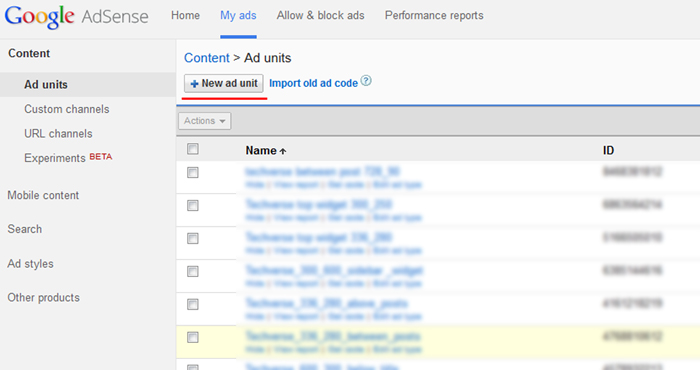The width and height of the screenshot is (700, 370).
Task: Check the box for techverse between post 728_90
Action: [x=192, y=173]
